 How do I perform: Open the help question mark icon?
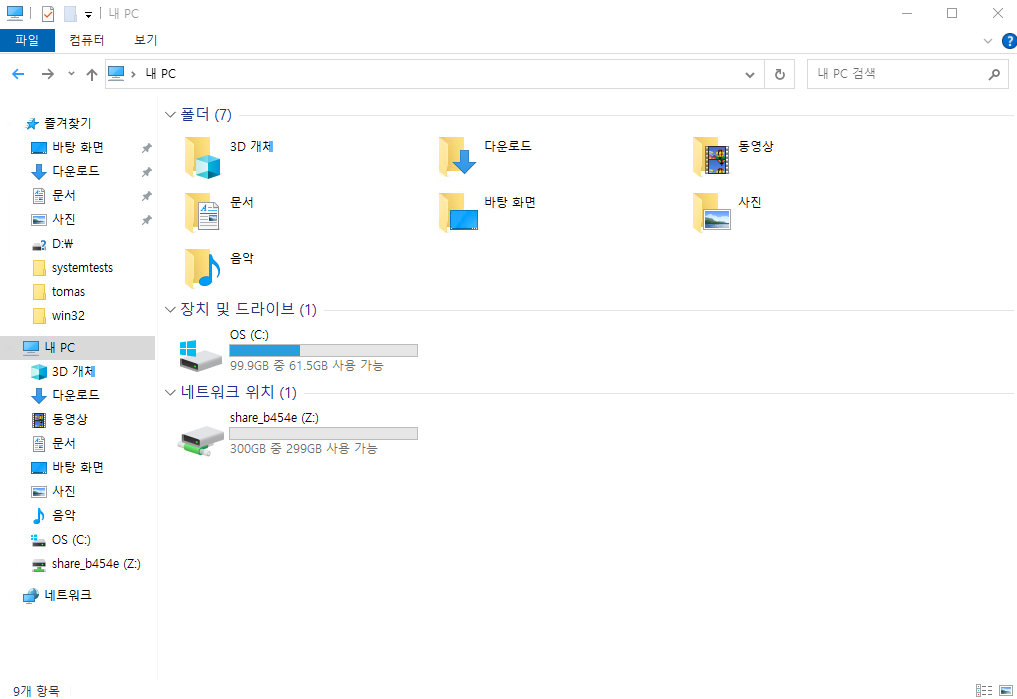pos(1009,41)
